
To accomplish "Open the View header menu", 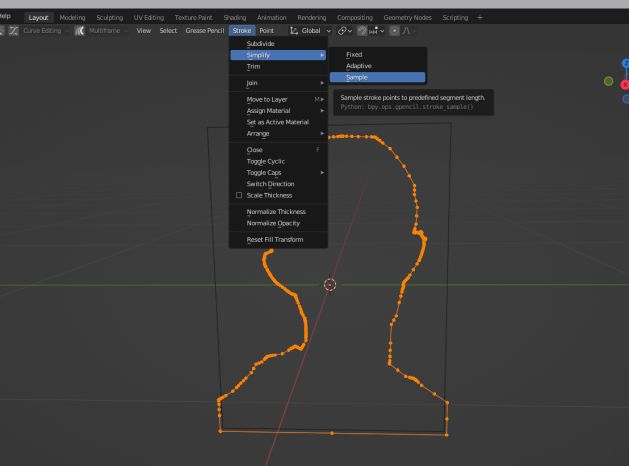I will (144, 30).
